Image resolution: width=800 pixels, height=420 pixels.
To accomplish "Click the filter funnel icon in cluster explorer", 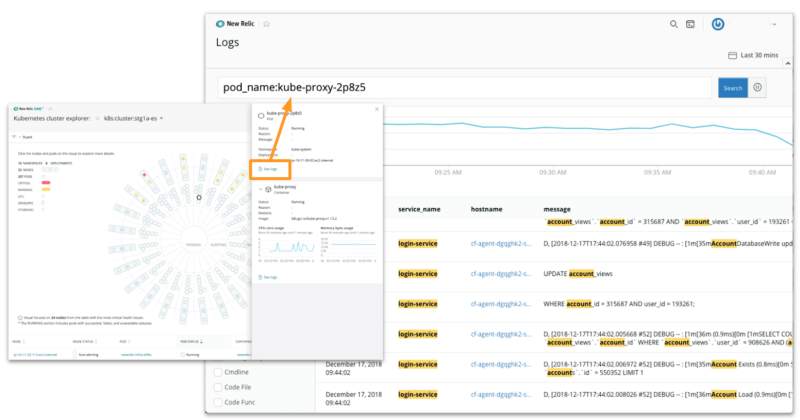I will [14, 137].
